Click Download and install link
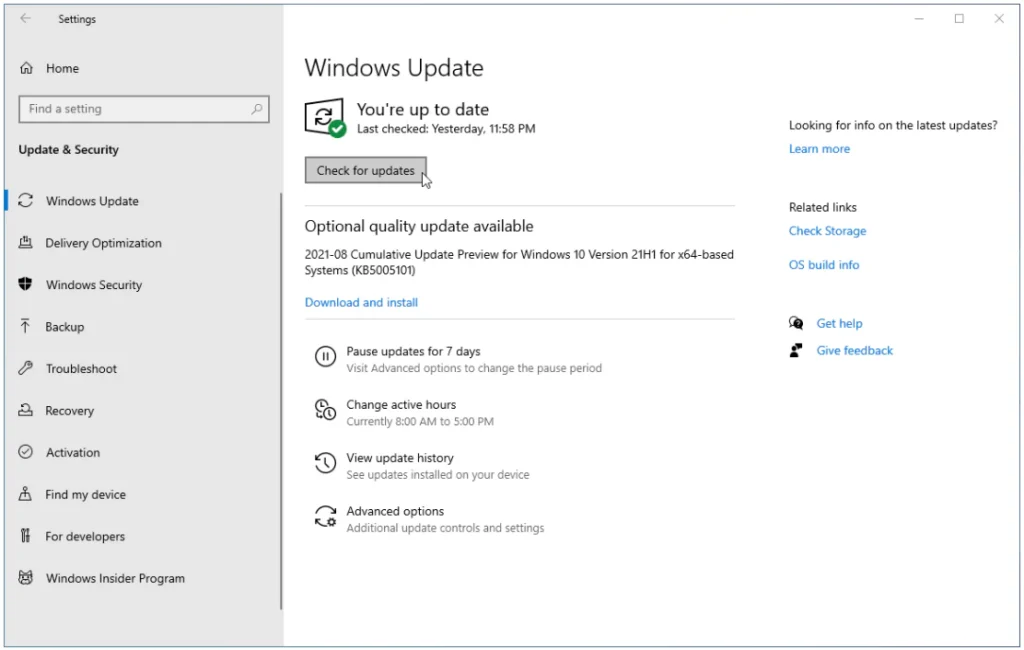1024x650 pixels. [x=361, y=302]
